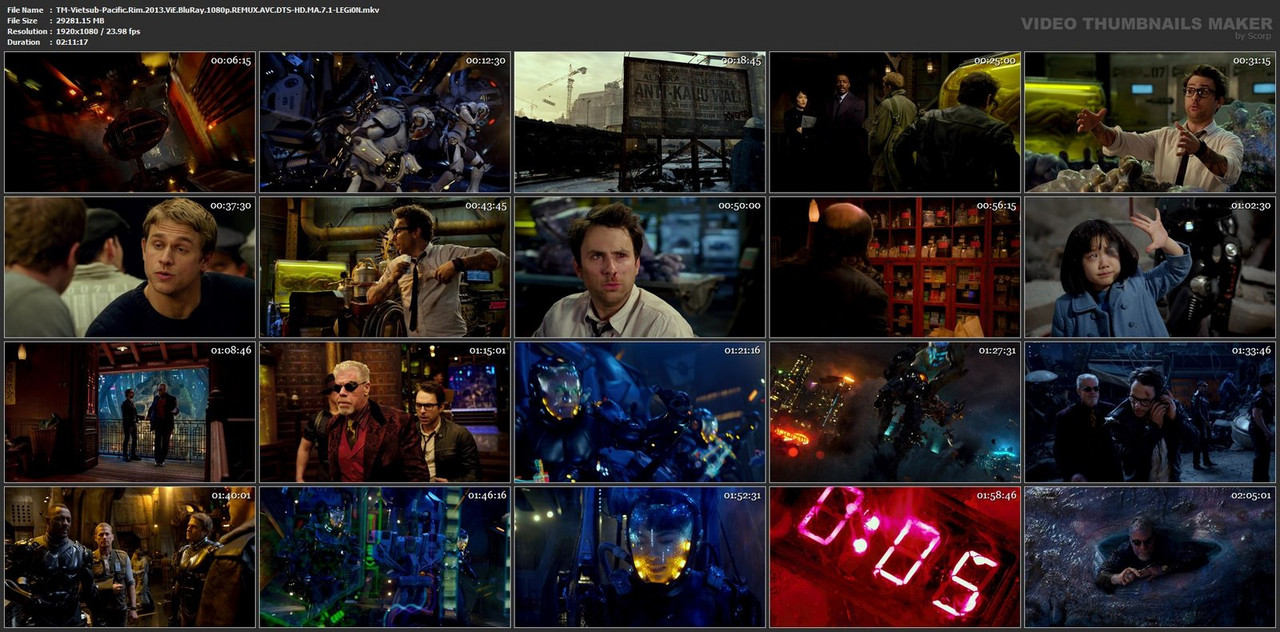1280x632 pixels.
Task: Select the sunglasses man thumbnail at 01:15:01
Action: click(385, 412)
